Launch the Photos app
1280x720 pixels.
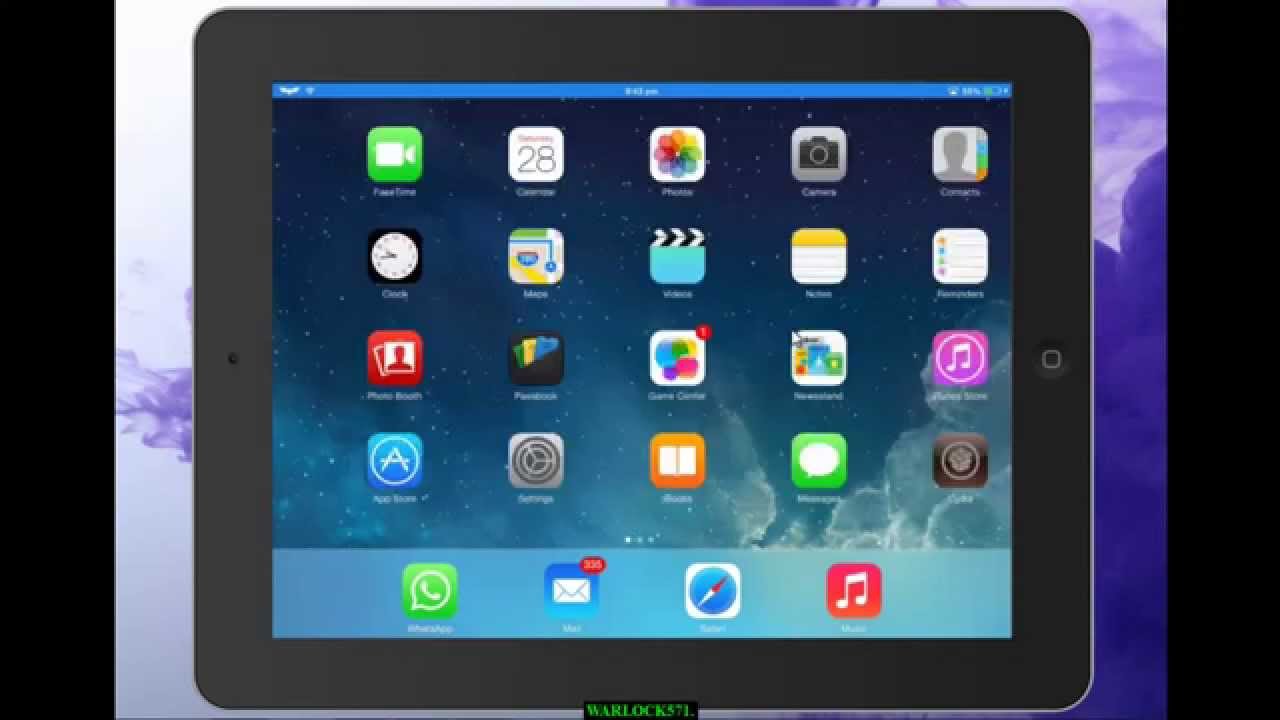677,154
